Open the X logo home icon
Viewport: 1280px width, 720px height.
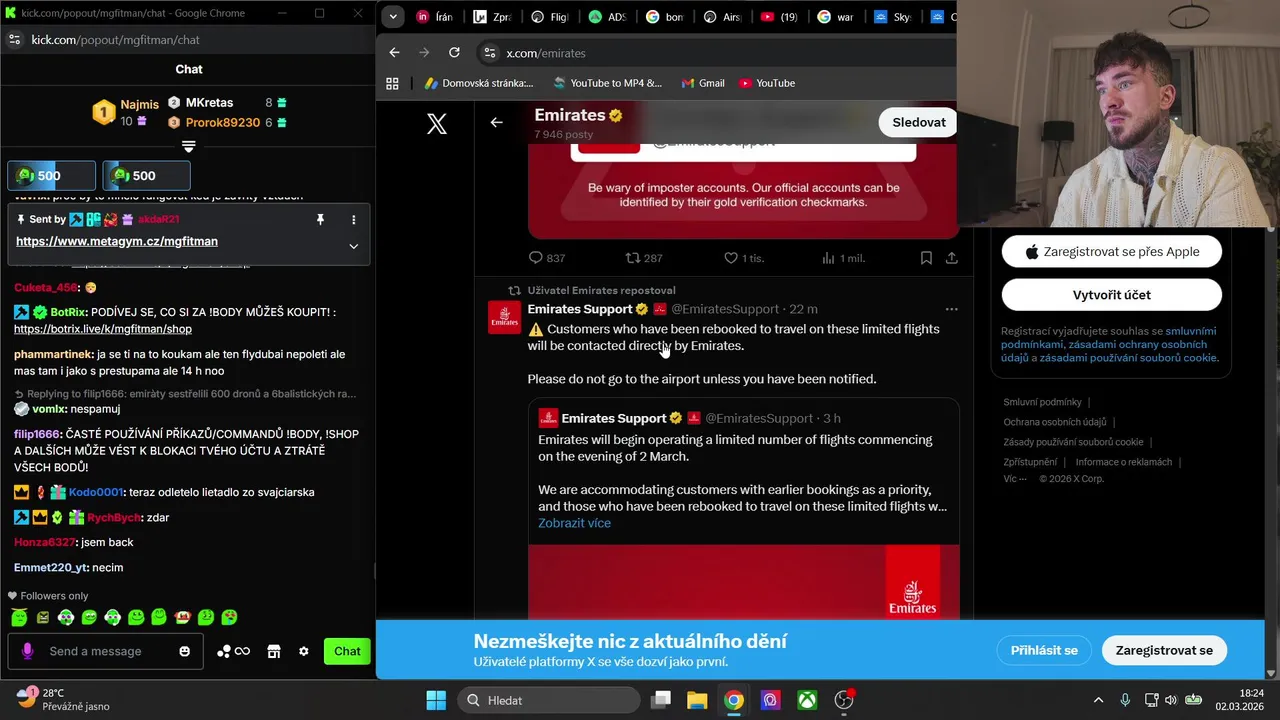[x=437, y=124]
